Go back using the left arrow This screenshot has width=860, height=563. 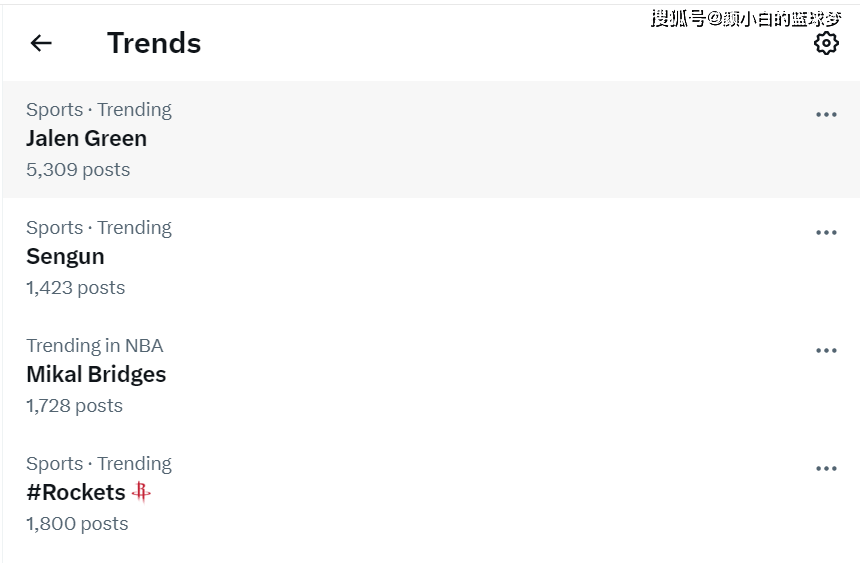point(41,43)
